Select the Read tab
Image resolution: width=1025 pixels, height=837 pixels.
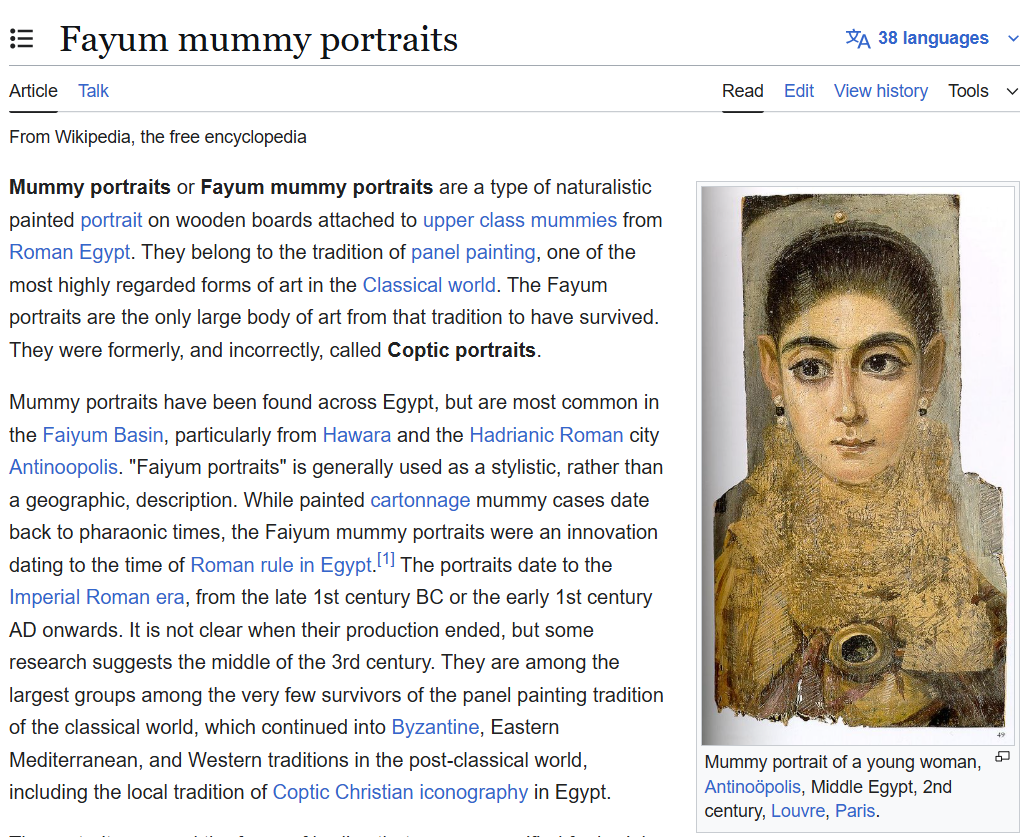(x=743, y=91)
